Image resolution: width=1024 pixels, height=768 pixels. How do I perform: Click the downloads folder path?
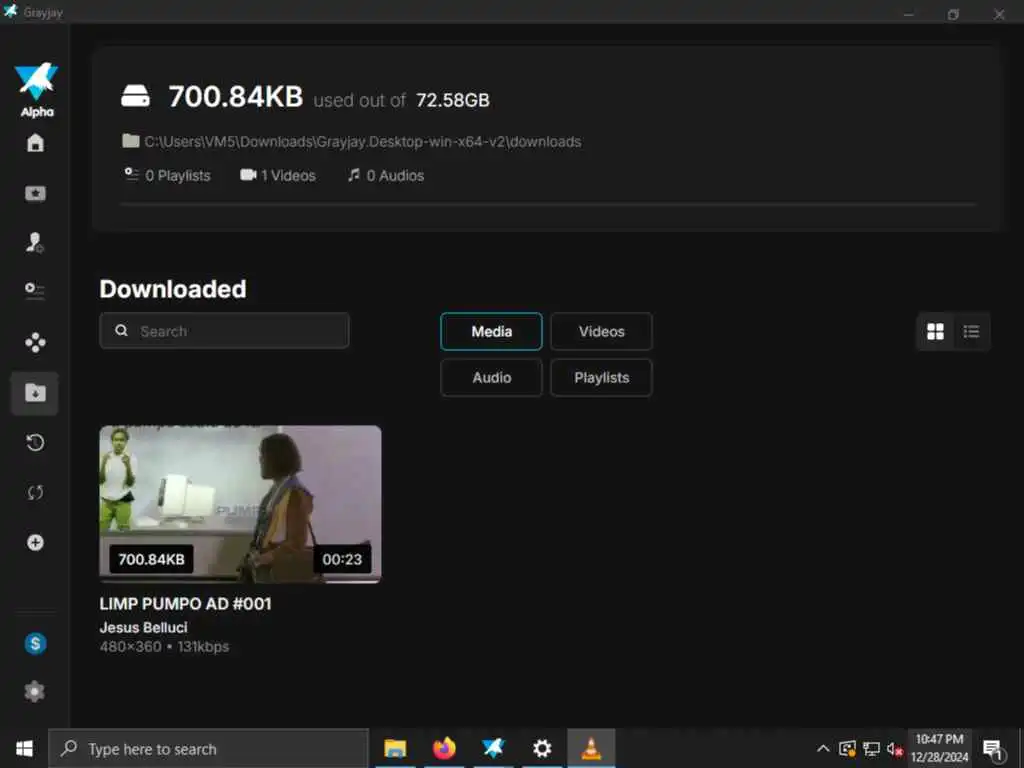point(362,142)
